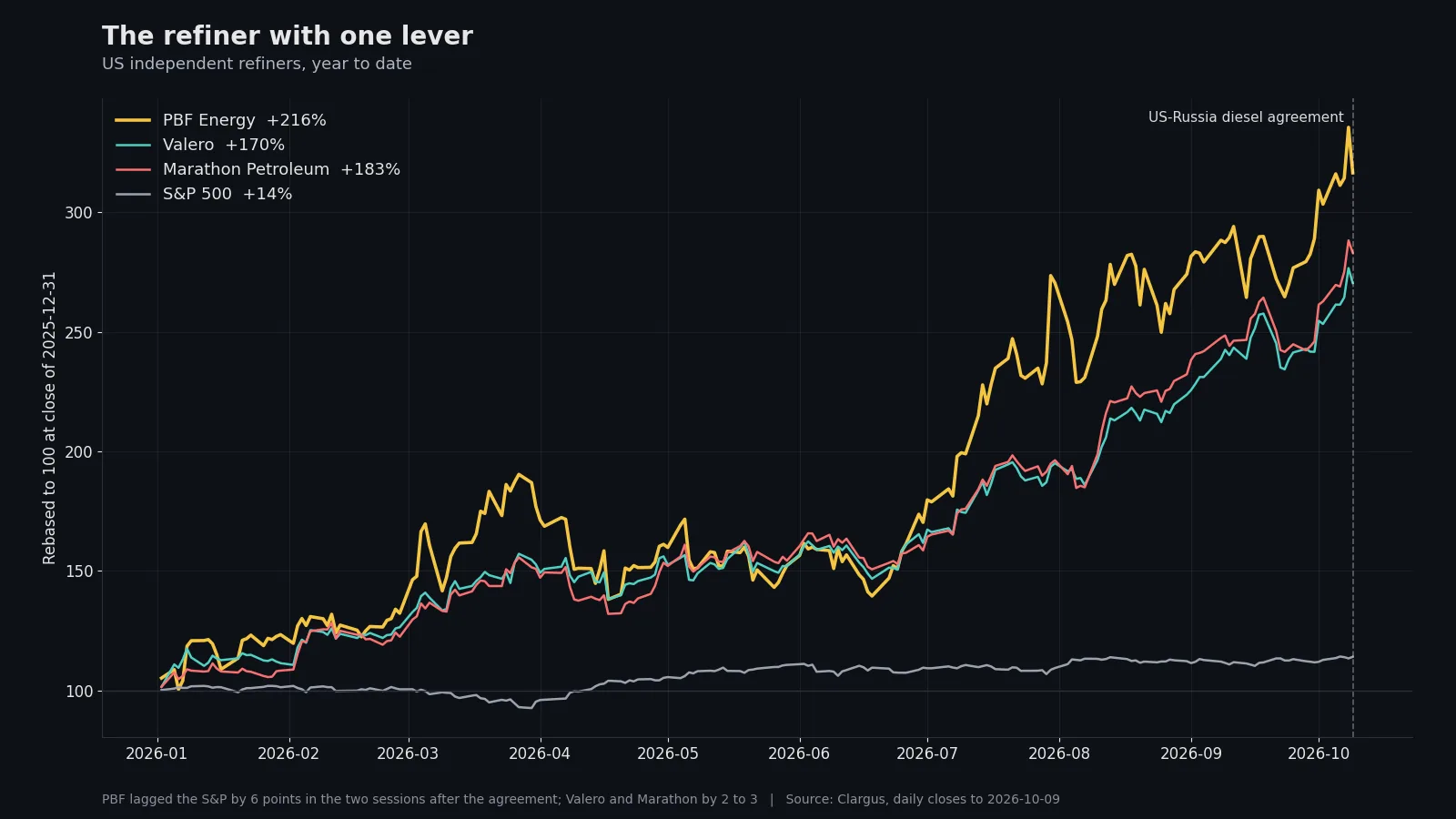
Task: Click the x-axis label 2026-07
Action: pyautogui.click(x=927, y=753)
